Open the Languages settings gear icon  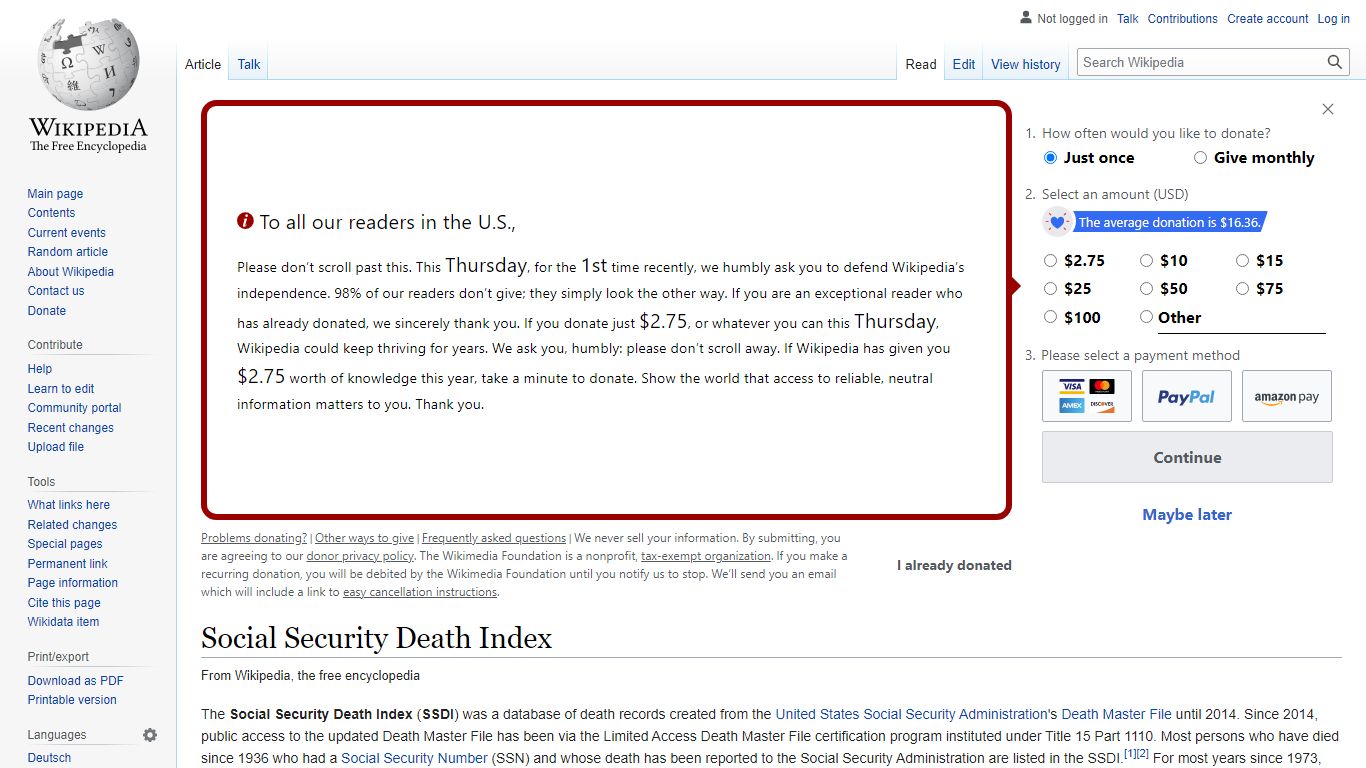tap(150, 735)
